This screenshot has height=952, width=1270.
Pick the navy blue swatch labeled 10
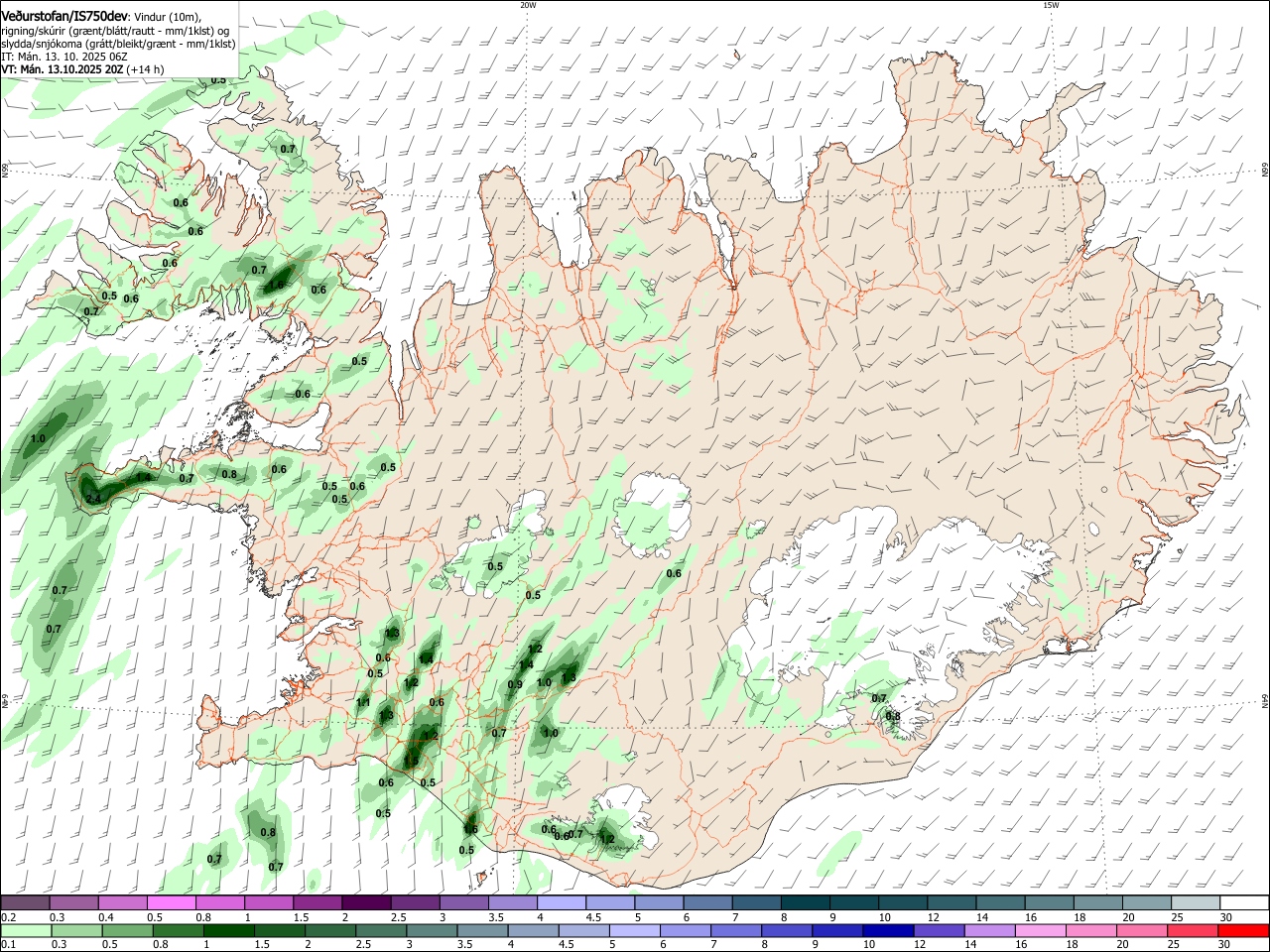tap(887, 931)
